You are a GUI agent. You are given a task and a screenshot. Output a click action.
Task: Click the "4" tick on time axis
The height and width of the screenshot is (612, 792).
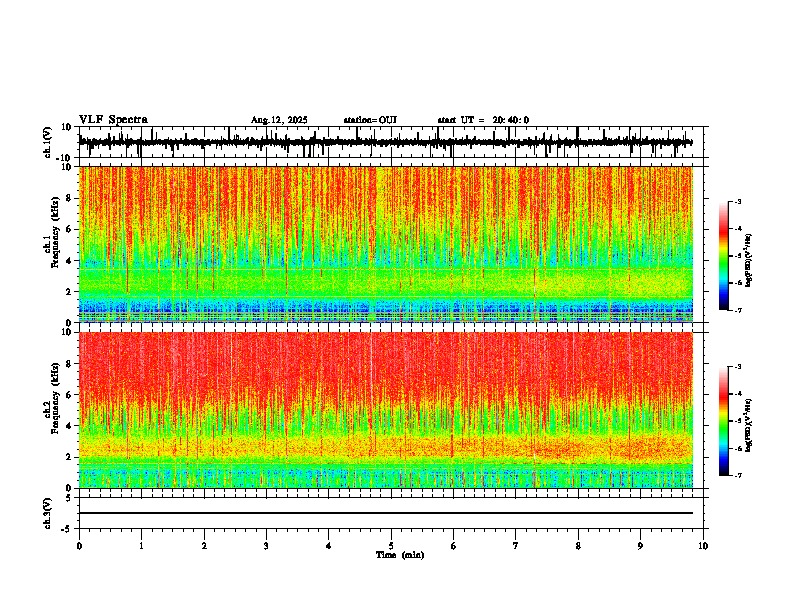pos(329,546)
